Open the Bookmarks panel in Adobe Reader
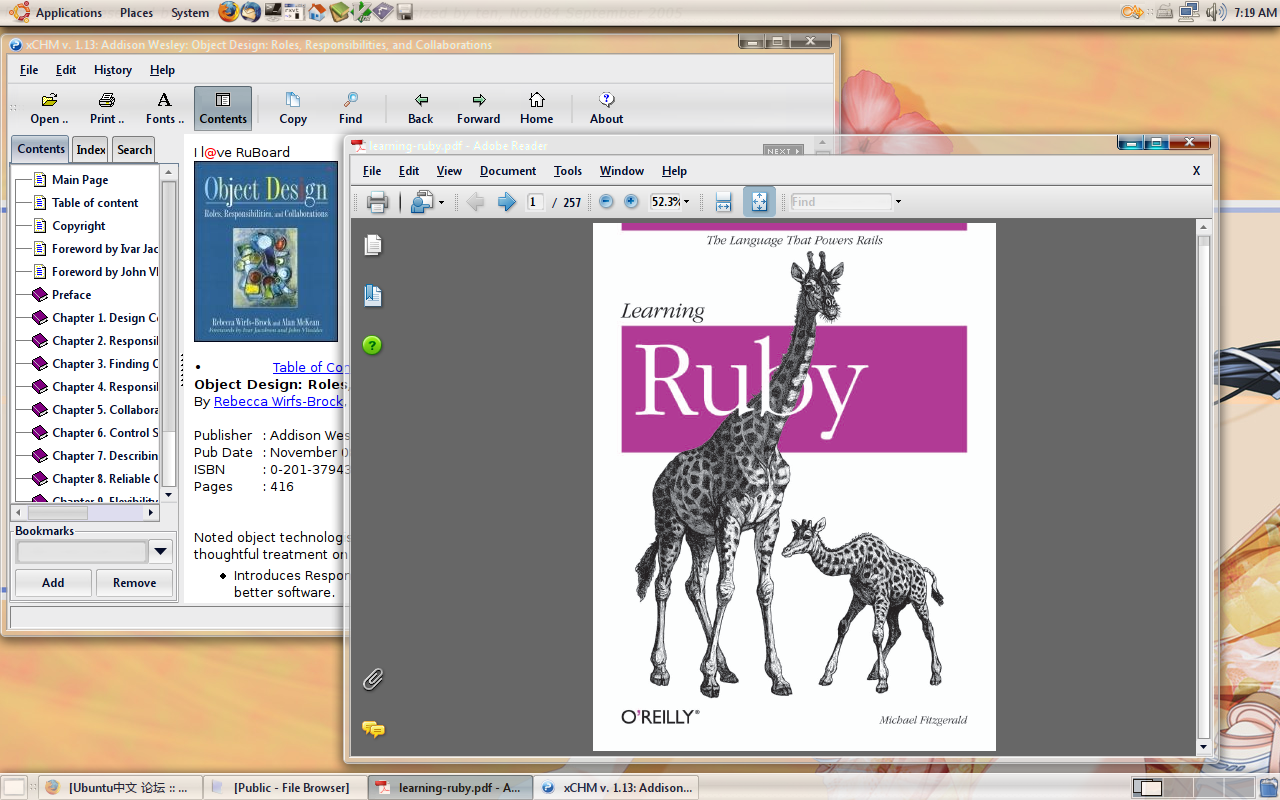Image resolution: width=1280 pixels, height=800 pixels. 373,295
